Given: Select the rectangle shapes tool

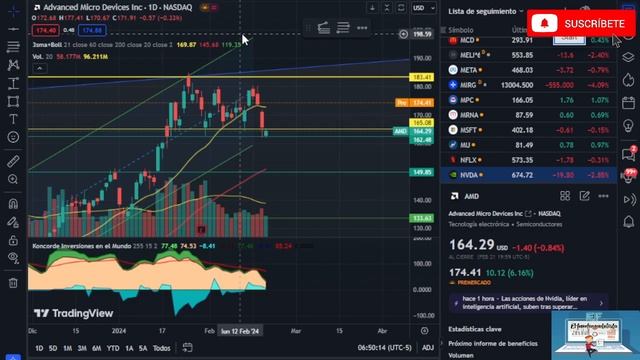Looking at the screenshot, I should coord(13,101).
